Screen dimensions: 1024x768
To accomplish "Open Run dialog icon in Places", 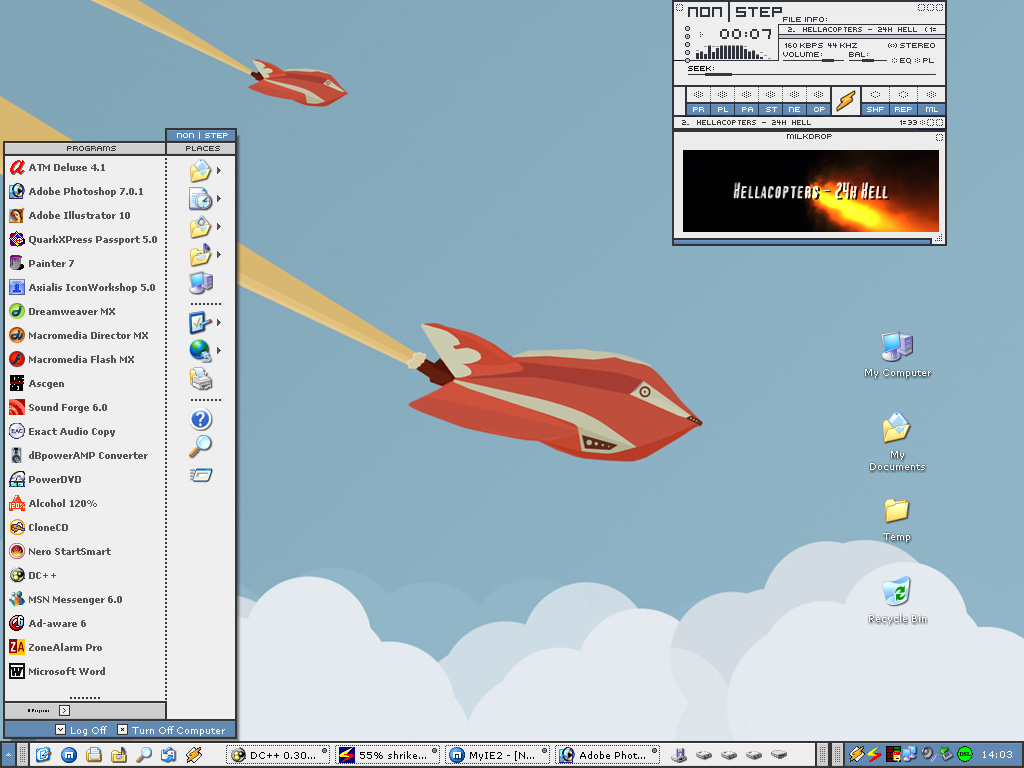I will click(200, 475).
